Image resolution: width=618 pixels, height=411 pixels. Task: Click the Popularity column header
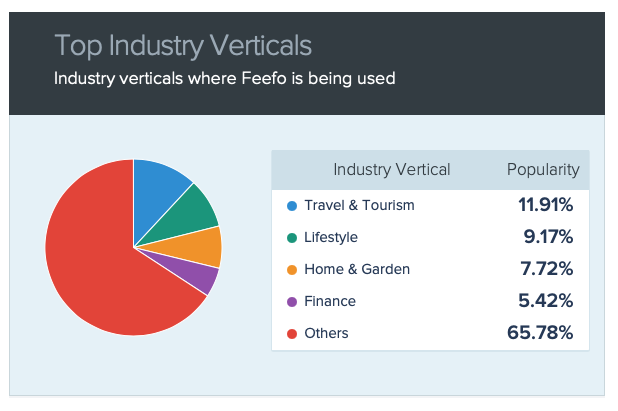coord(543,169)
